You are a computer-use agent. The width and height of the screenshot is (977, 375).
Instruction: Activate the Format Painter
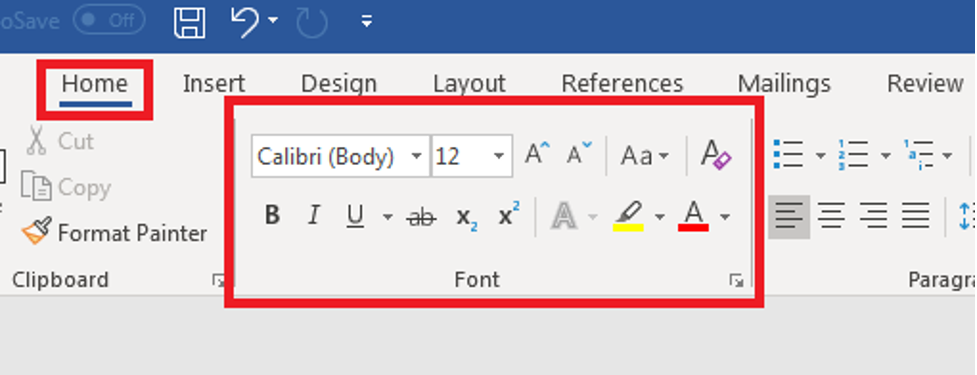click(x=115, y=233)
